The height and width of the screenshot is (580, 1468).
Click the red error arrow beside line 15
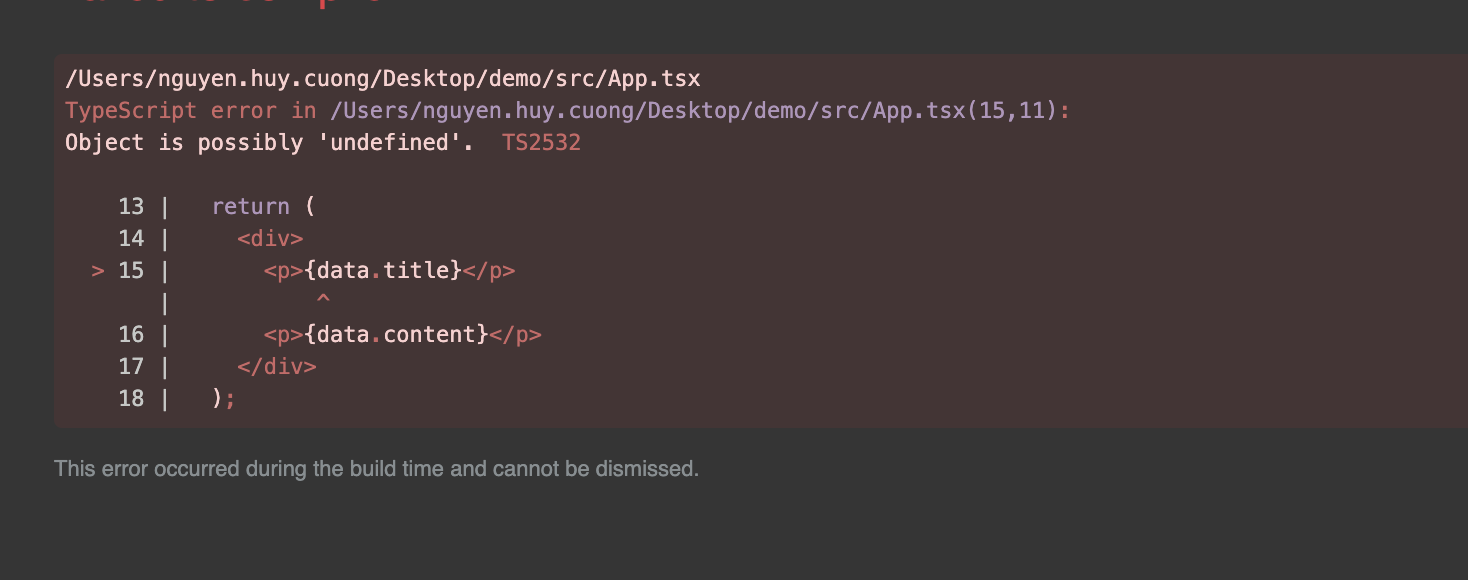(x=98, y=270)
